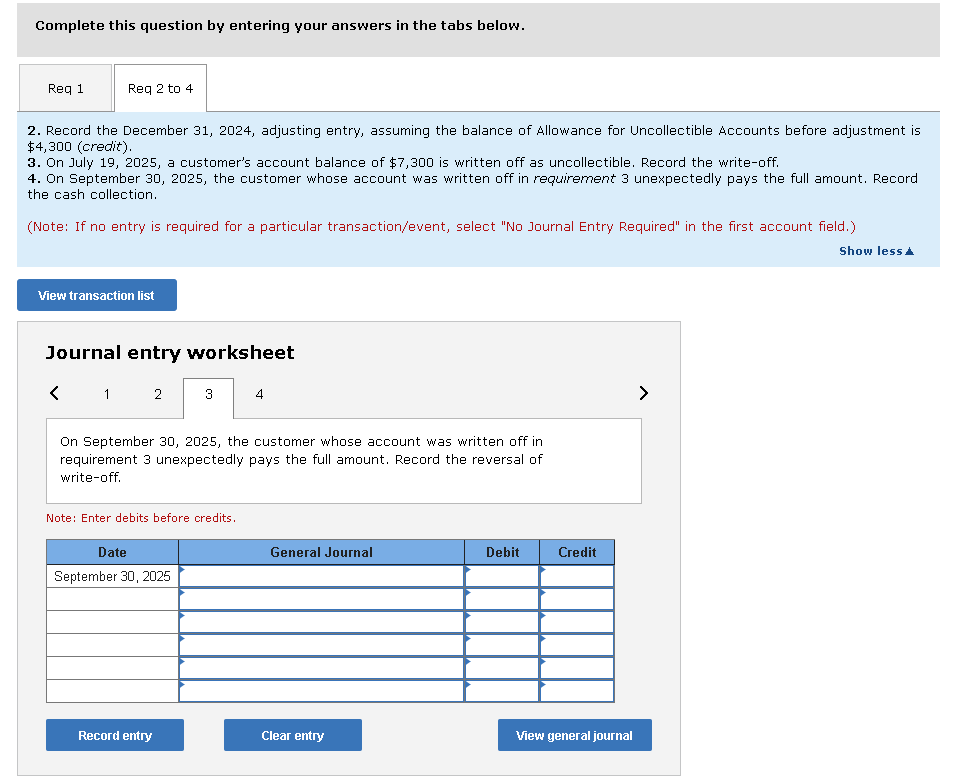
Task: Click the Clear entry button
Action: click(293, 736)
